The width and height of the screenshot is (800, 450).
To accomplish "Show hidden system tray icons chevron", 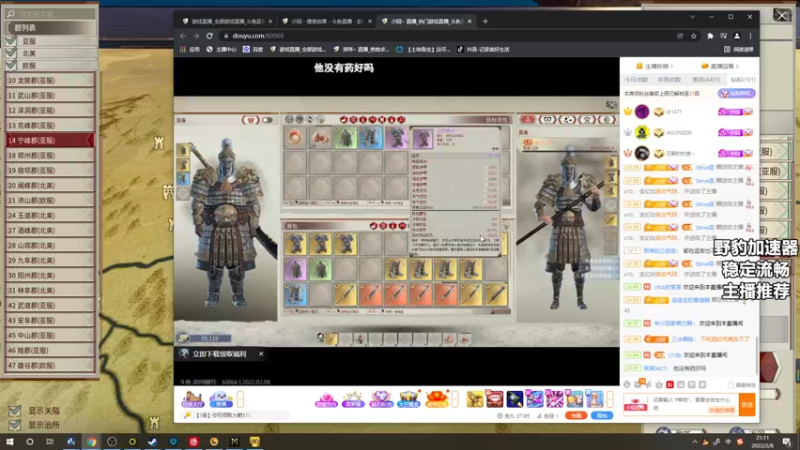I will 694,442.
